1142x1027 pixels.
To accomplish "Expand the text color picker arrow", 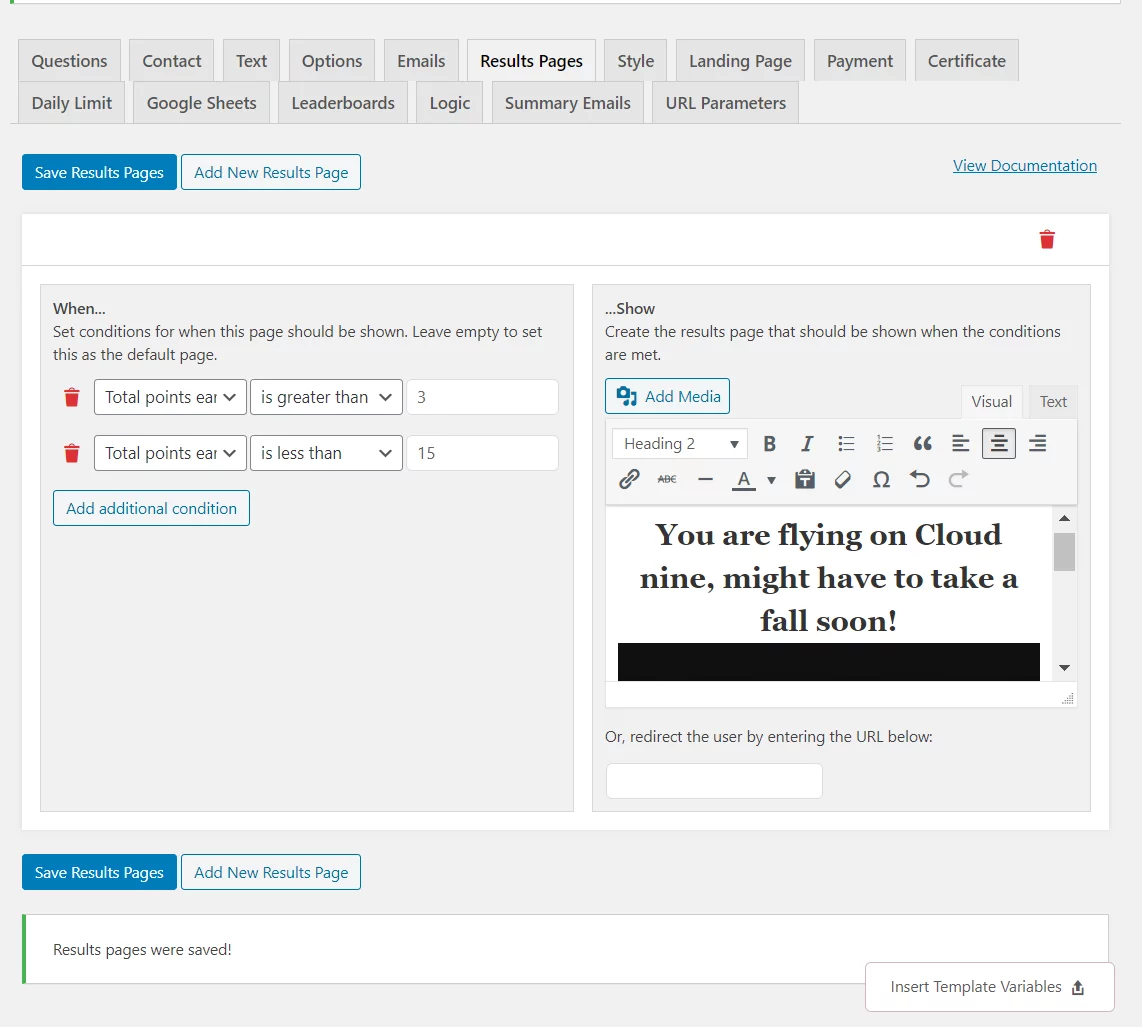I will click(x=770, y=481).
